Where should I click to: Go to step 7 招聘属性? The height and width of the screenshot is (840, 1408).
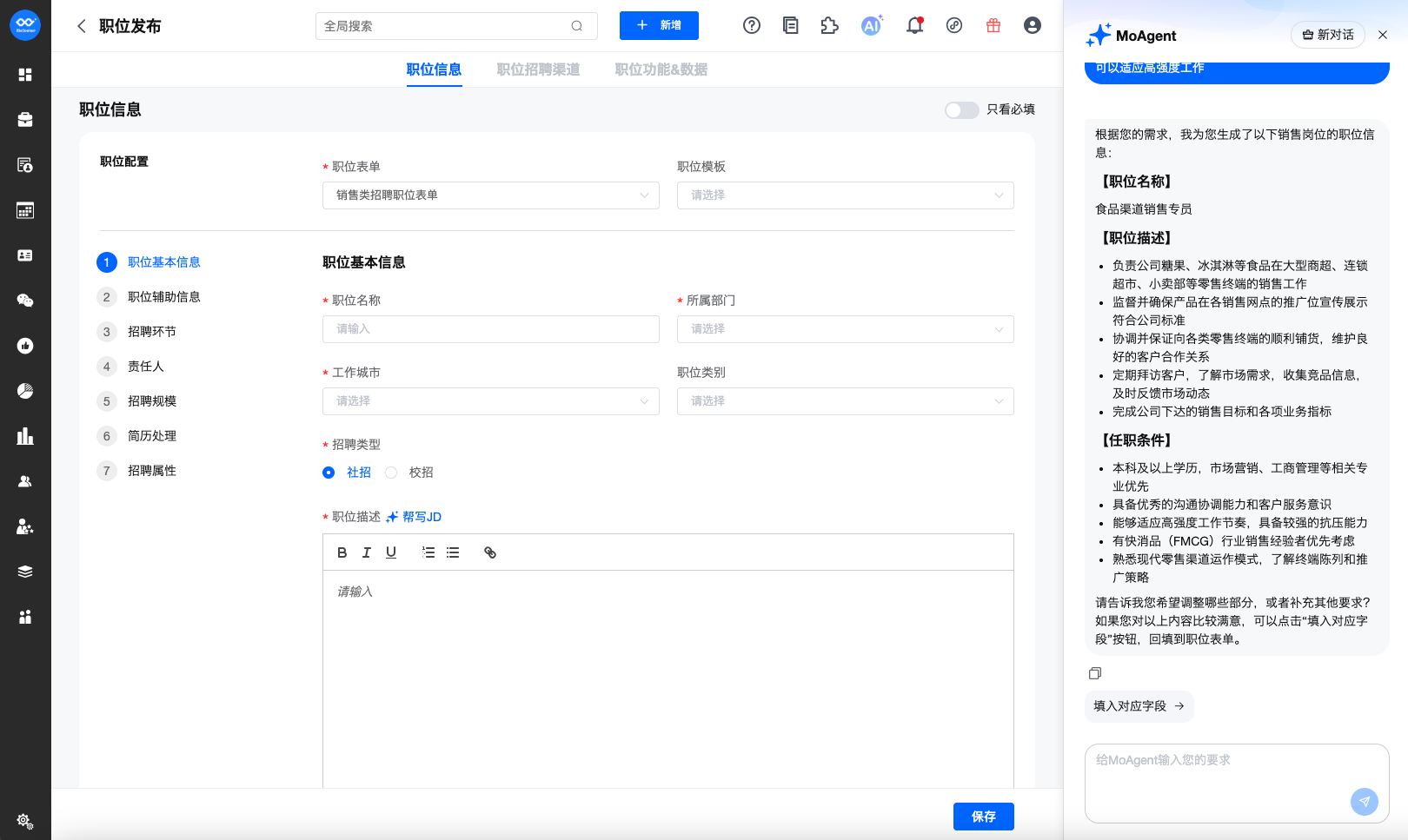(x=136, y=471)
